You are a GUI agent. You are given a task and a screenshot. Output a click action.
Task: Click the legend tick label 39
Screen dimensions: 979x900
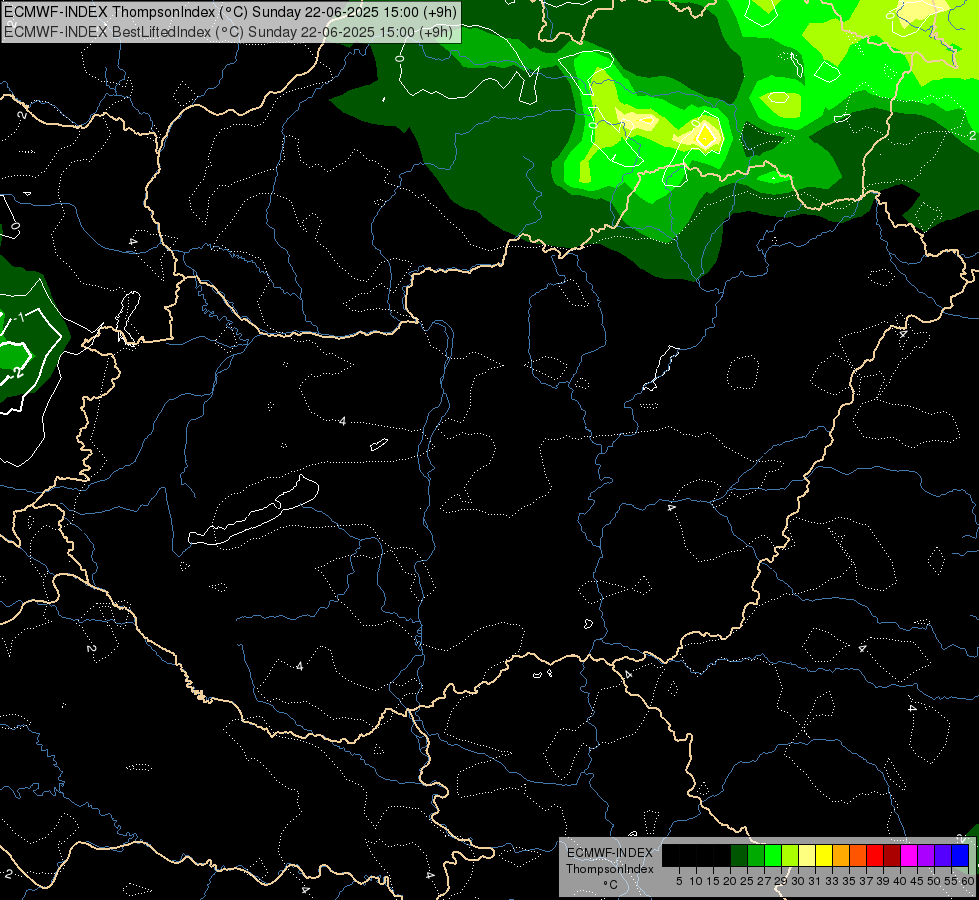click(x=883, y=881)
